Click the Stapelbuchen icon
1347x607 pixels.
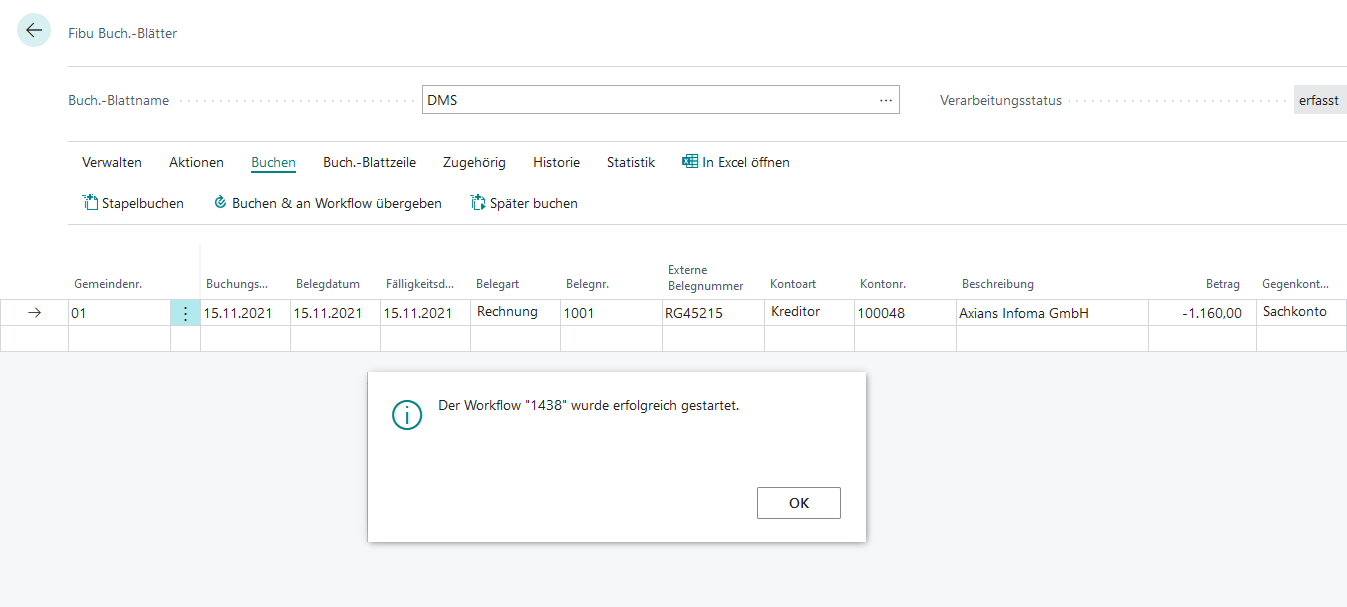(90, 203)
